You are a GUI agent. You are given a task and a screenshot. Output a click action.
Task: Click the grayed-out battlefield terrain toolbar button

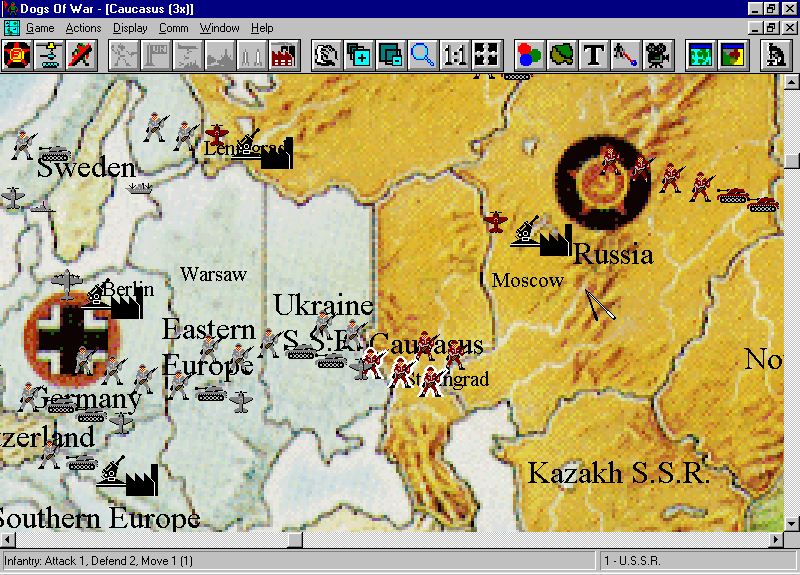[x=220, y=55]
